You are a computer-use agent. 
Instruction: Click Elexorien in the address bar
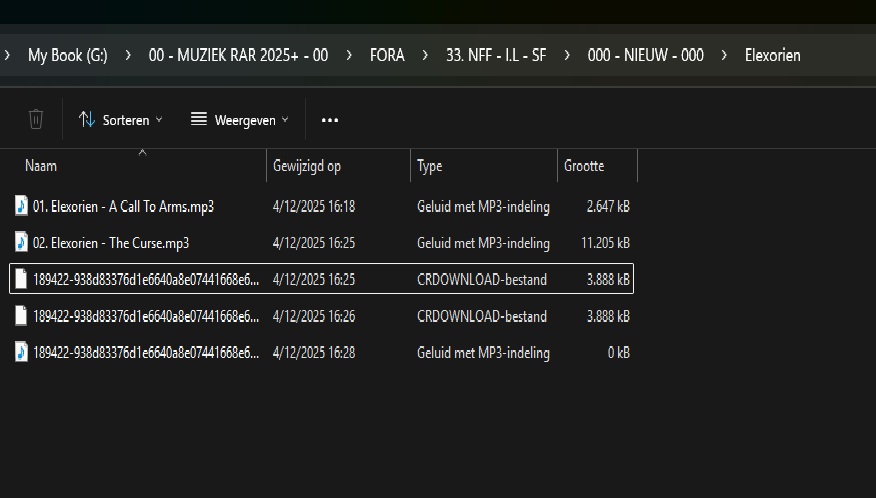point(772,55)
